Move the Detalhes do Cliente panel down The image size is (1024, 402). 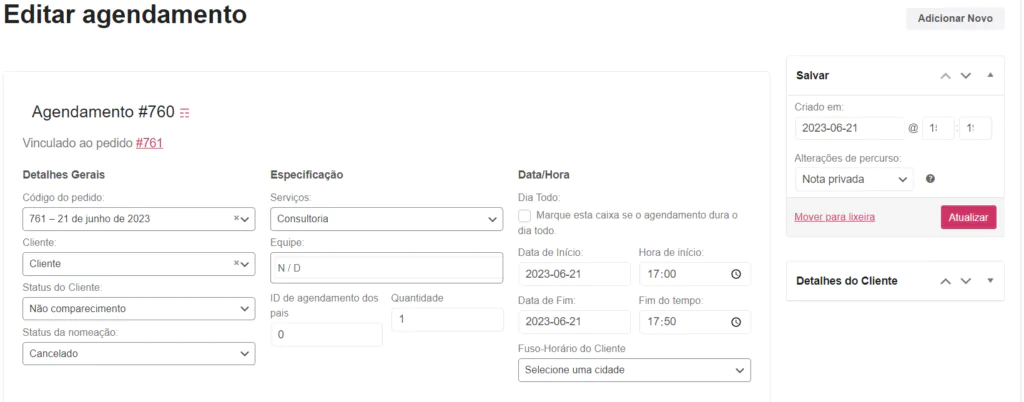tap(966, 281)
